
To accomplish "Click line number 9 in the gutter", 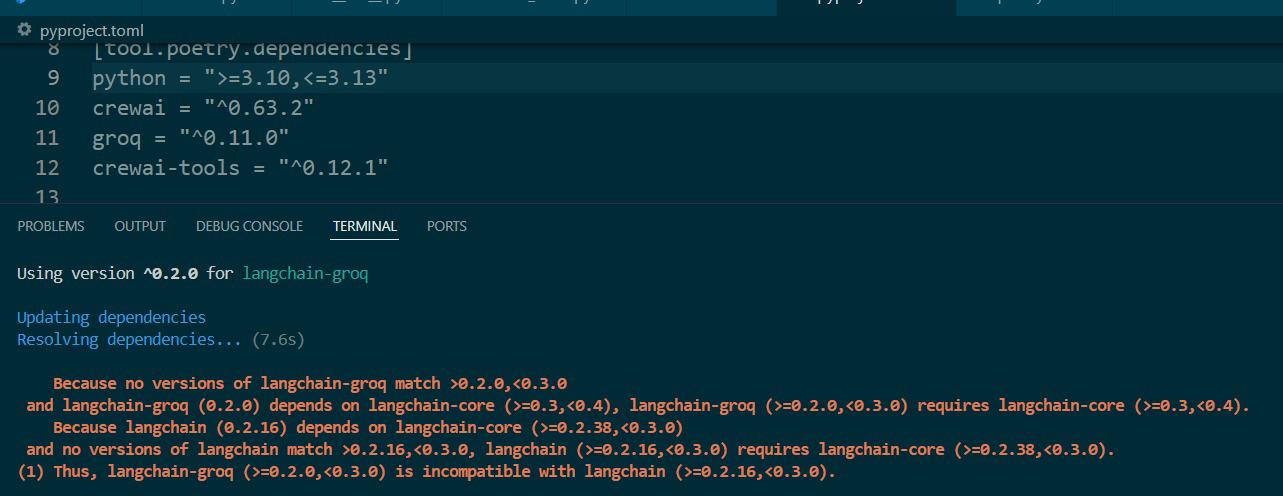I will click(x=53, y=78).
